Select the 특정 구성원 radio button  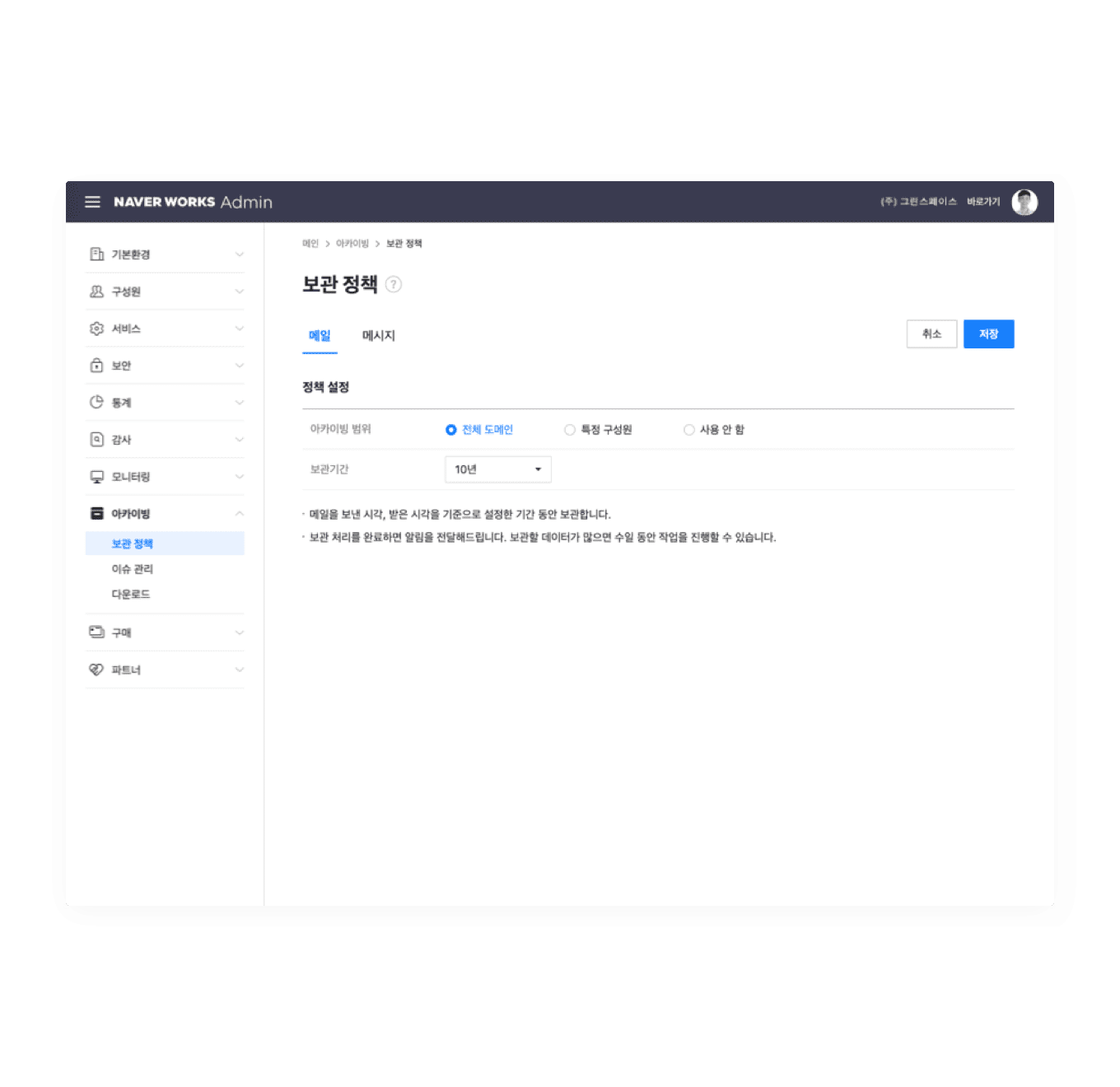[x=570, y=430]
